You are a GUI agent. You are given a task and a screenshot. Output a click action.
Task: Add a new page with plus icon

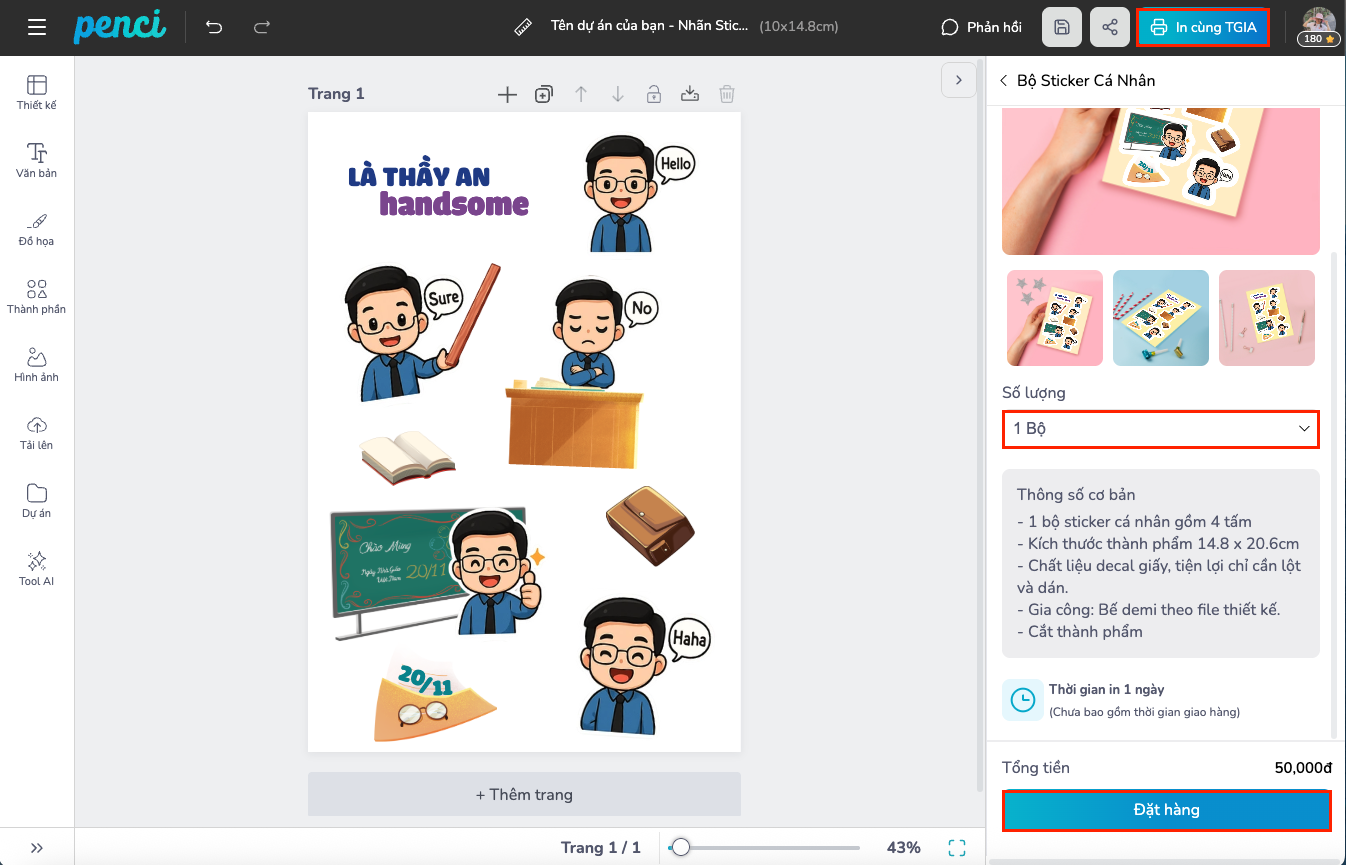[x=507, y=94]
